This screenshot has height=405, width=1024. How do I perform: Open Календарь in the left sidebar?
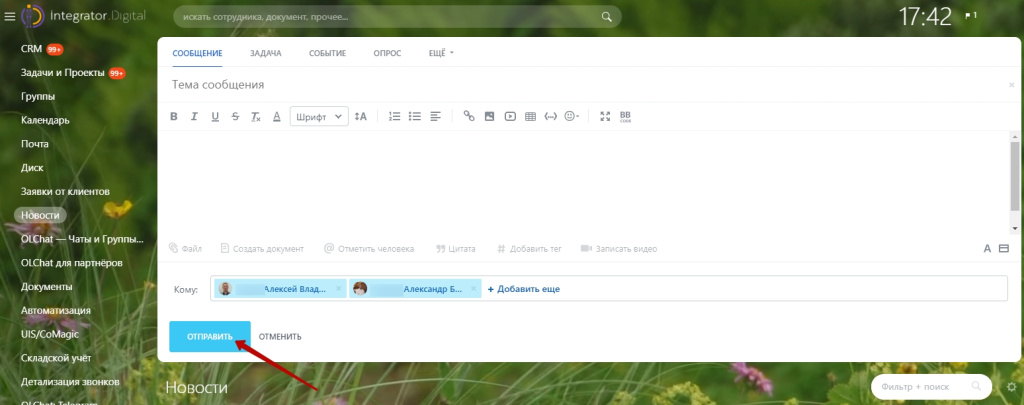(x=45, y=120)
